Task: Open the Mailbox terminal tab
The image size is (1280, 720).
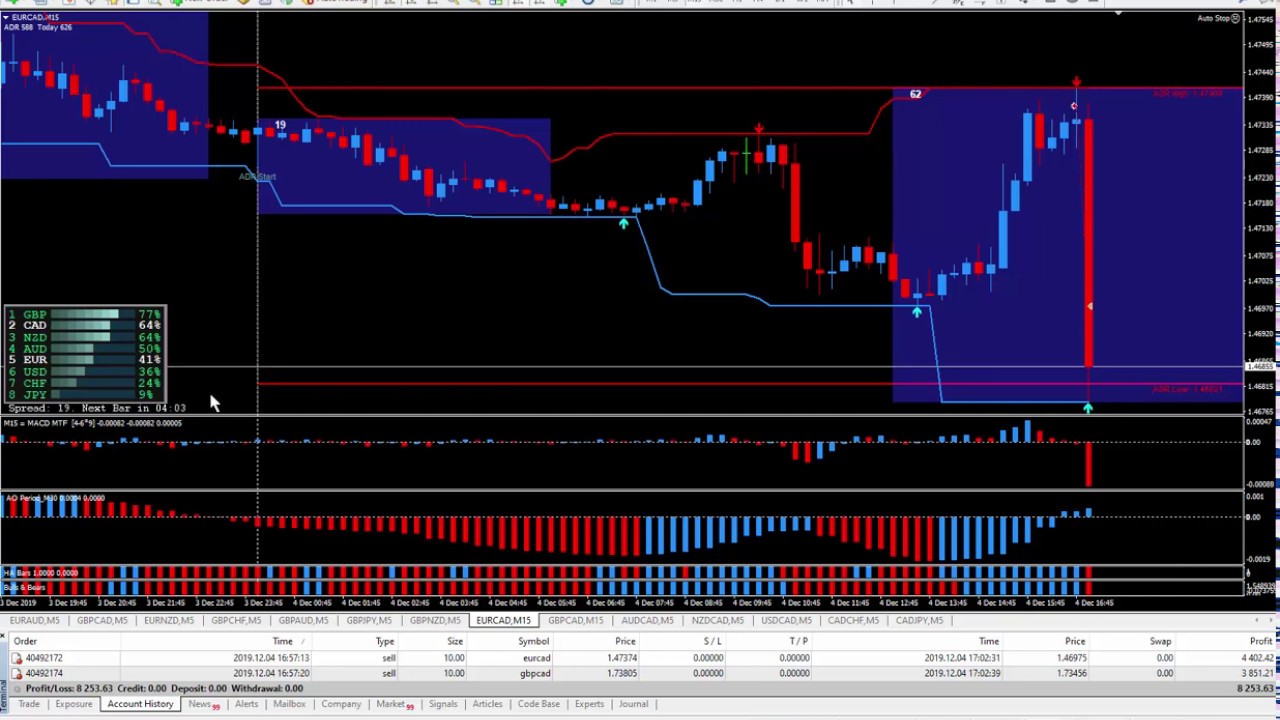Action: coord(289,704)
